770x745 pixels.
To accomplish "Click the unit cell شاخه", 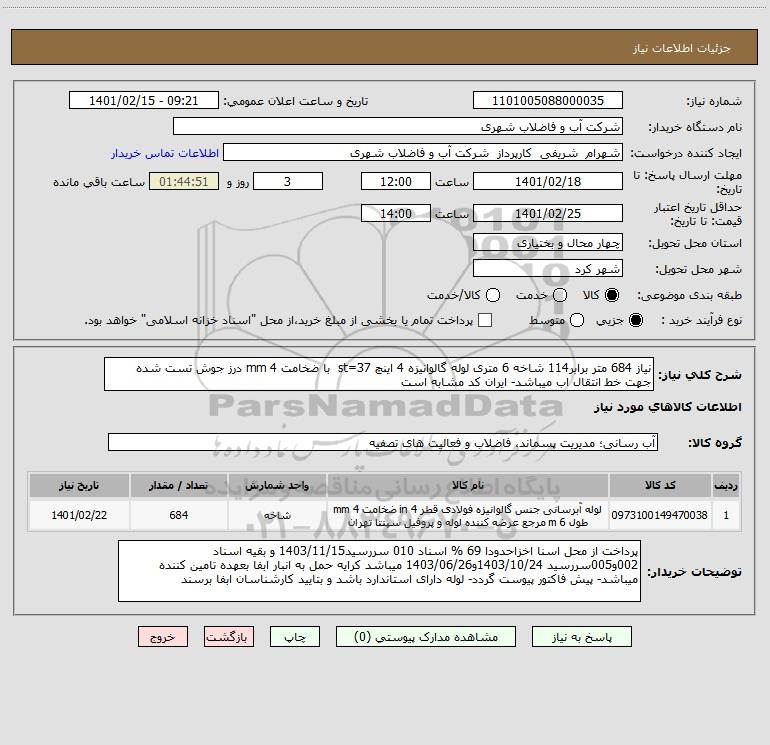I will pos(277,515).
